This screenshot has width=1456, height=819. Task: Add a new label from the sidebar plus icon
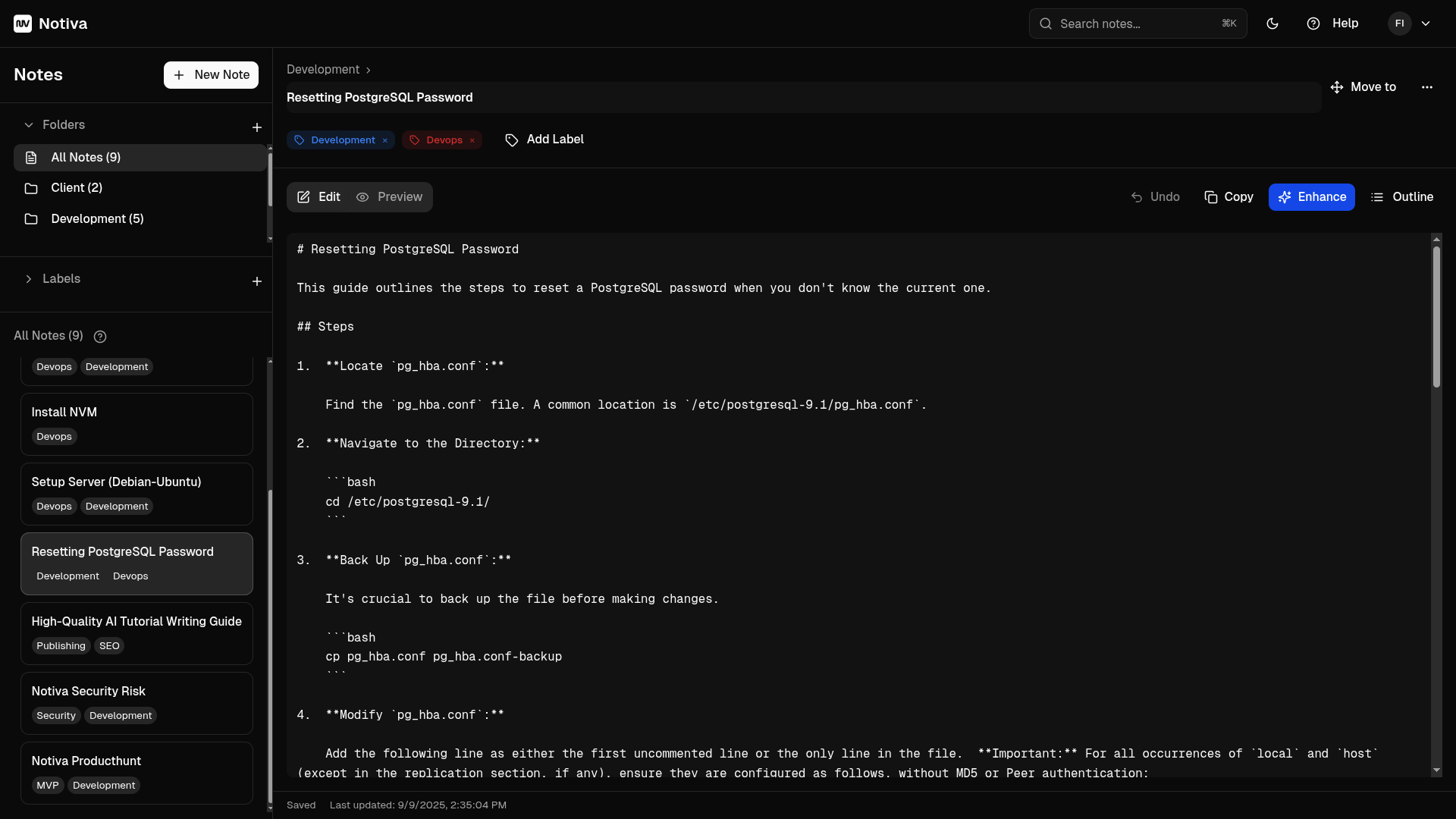(256, 281)
